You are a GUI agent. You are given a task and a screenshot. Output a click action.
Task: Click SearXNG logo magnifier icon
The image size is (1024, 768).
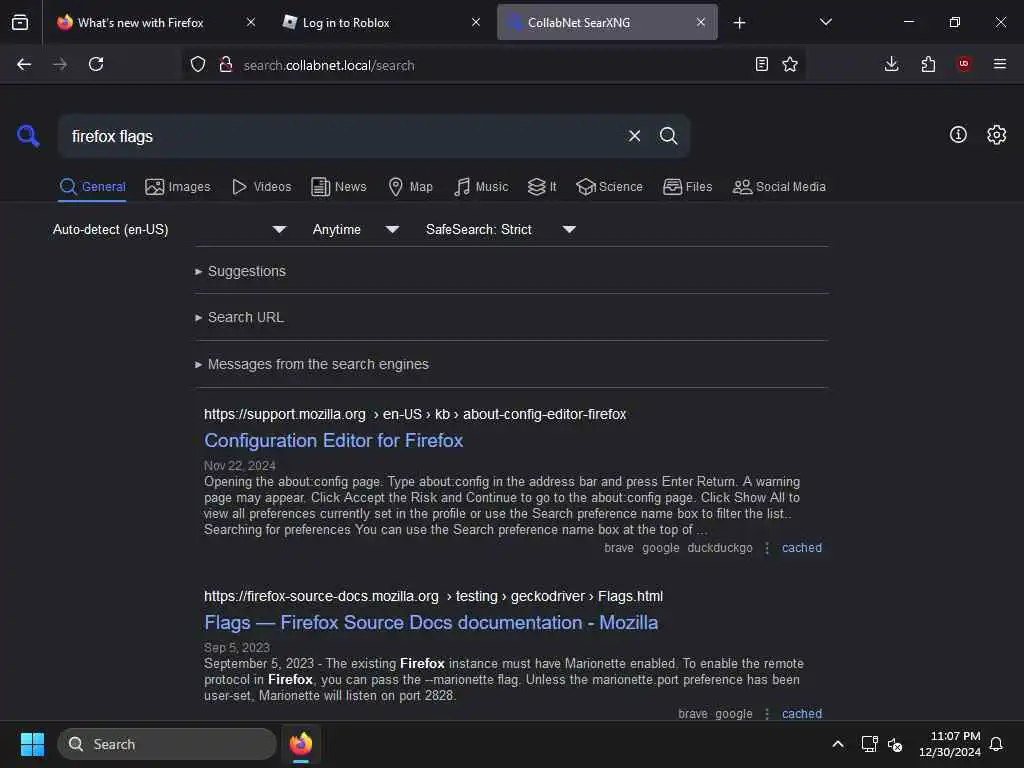(x=28, y=136)
